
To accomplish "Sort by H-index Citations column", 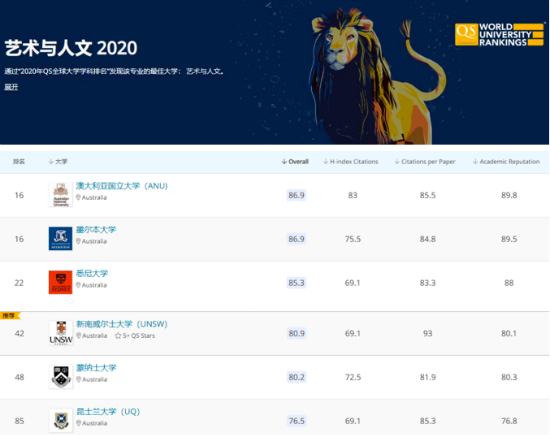I will (350, 162).
